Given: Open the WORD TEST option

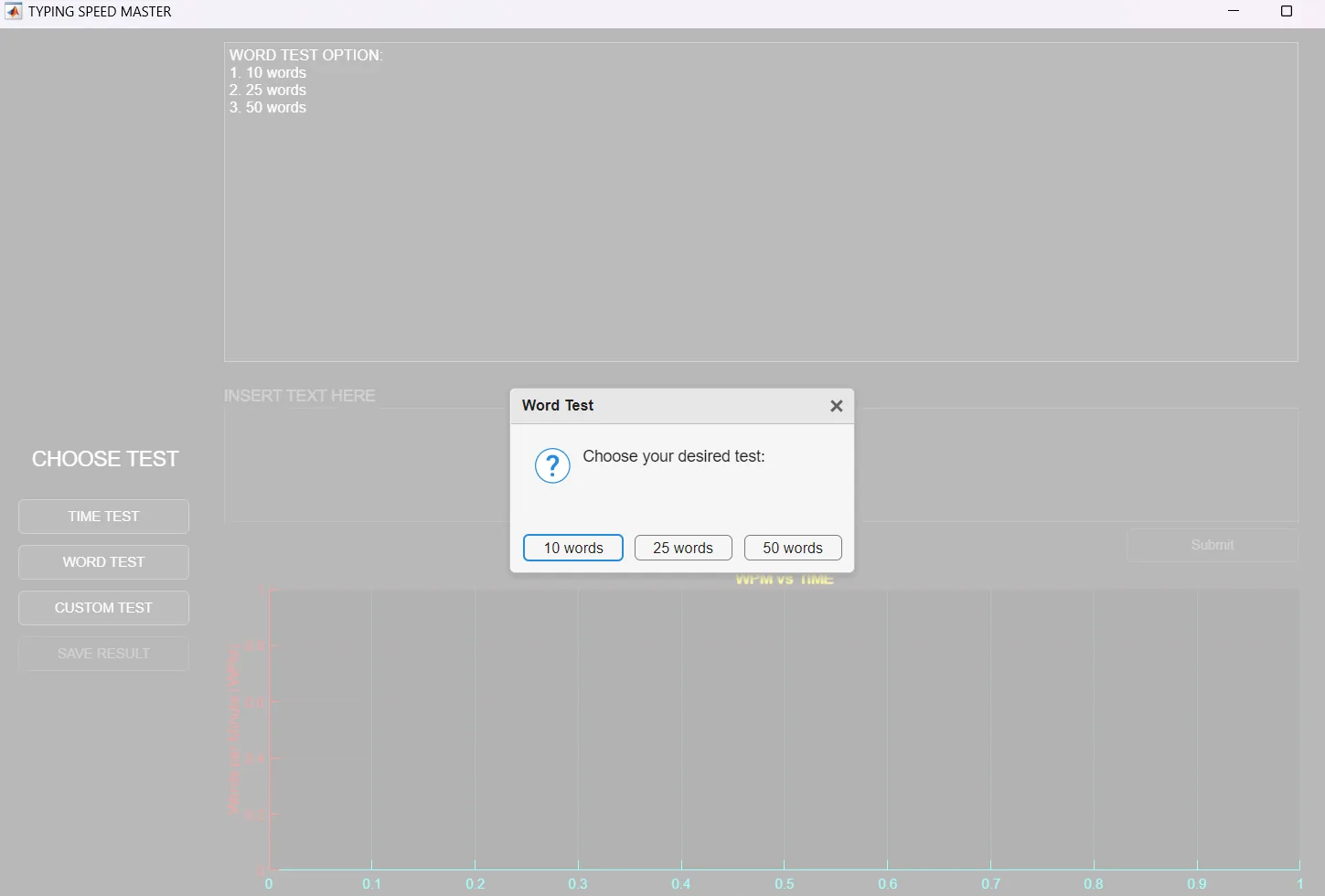Looking at the screenshot, I should 103,562.
